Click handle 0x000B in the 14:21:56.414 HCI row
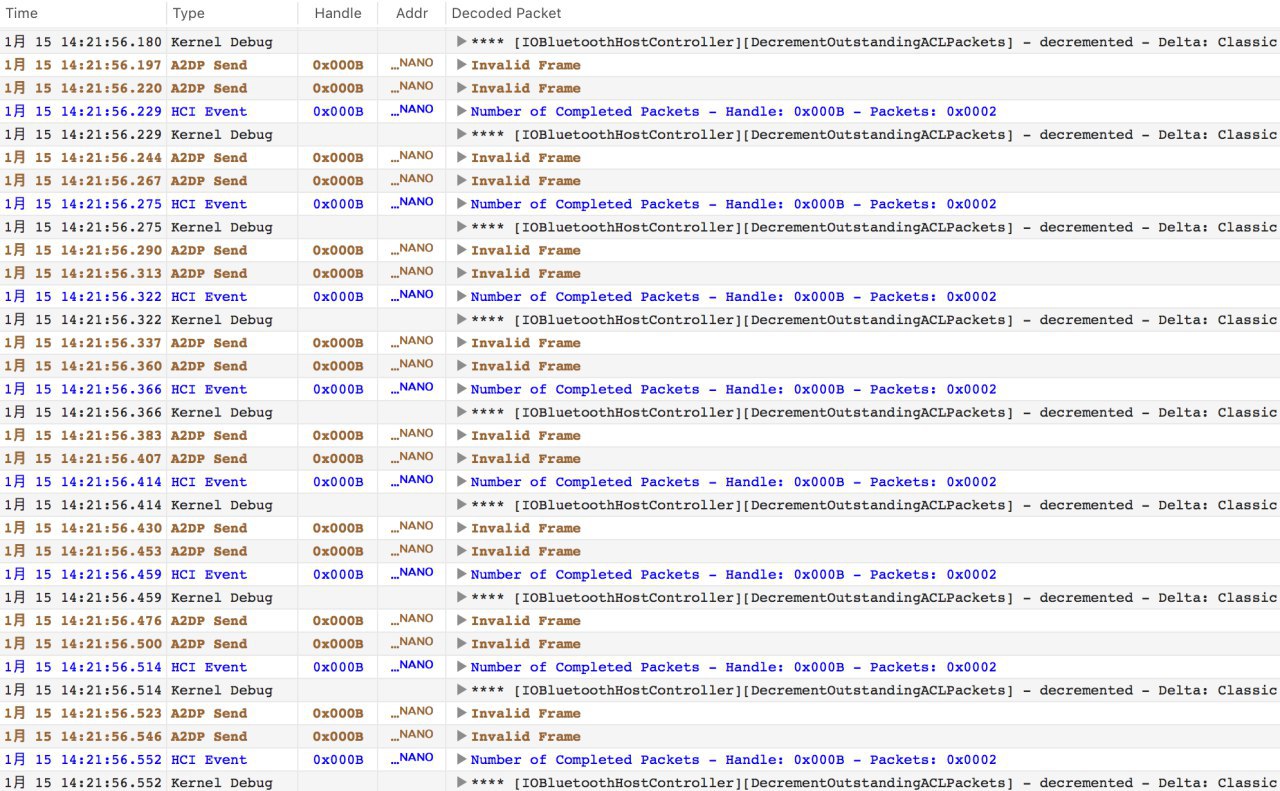Screen dimensions: 1280x791 point(338,482)
